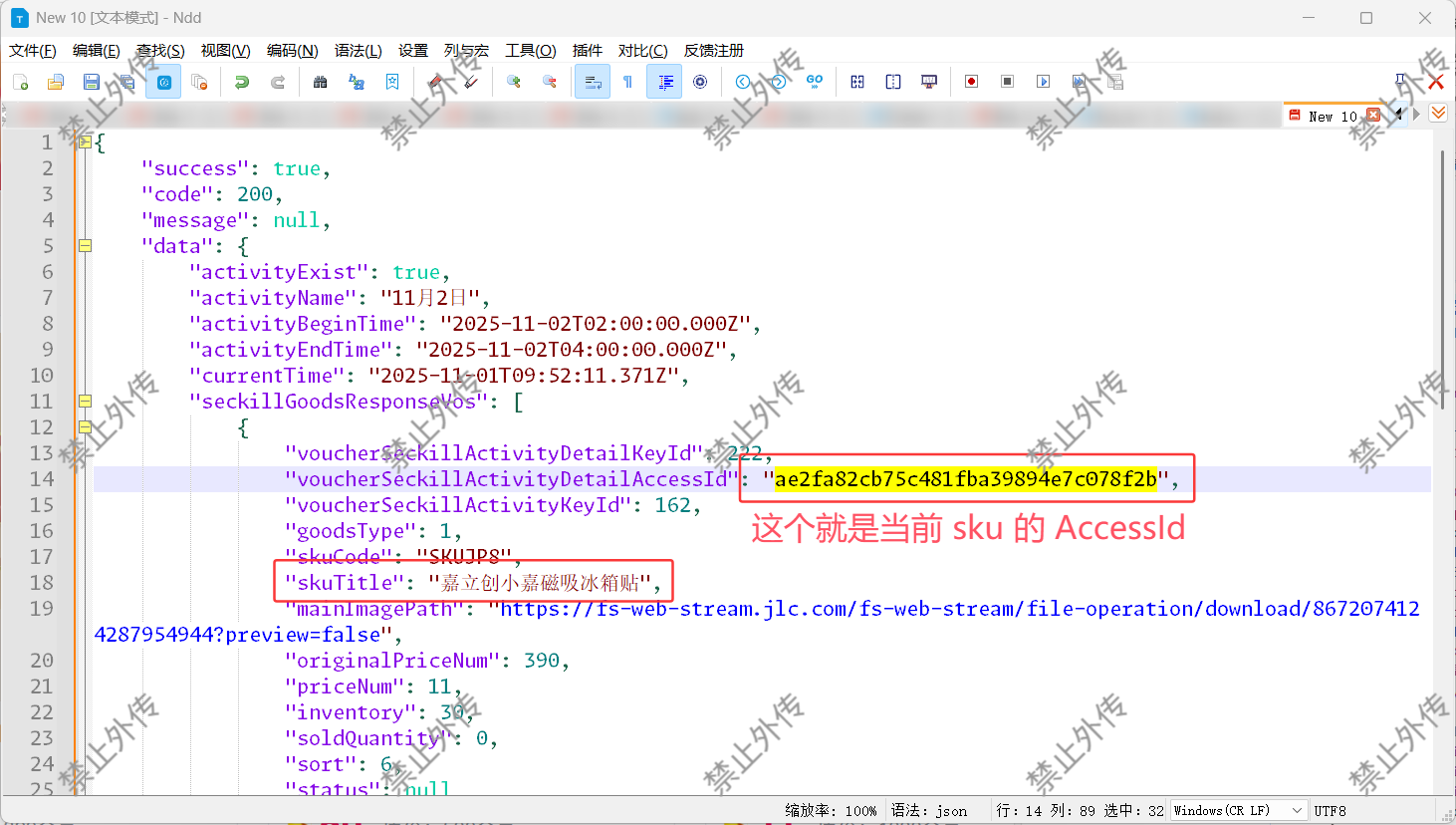Click the UTF8 encoding status entry
The height and width of the screenshot is (825, 1456).
pos(1330,811)
